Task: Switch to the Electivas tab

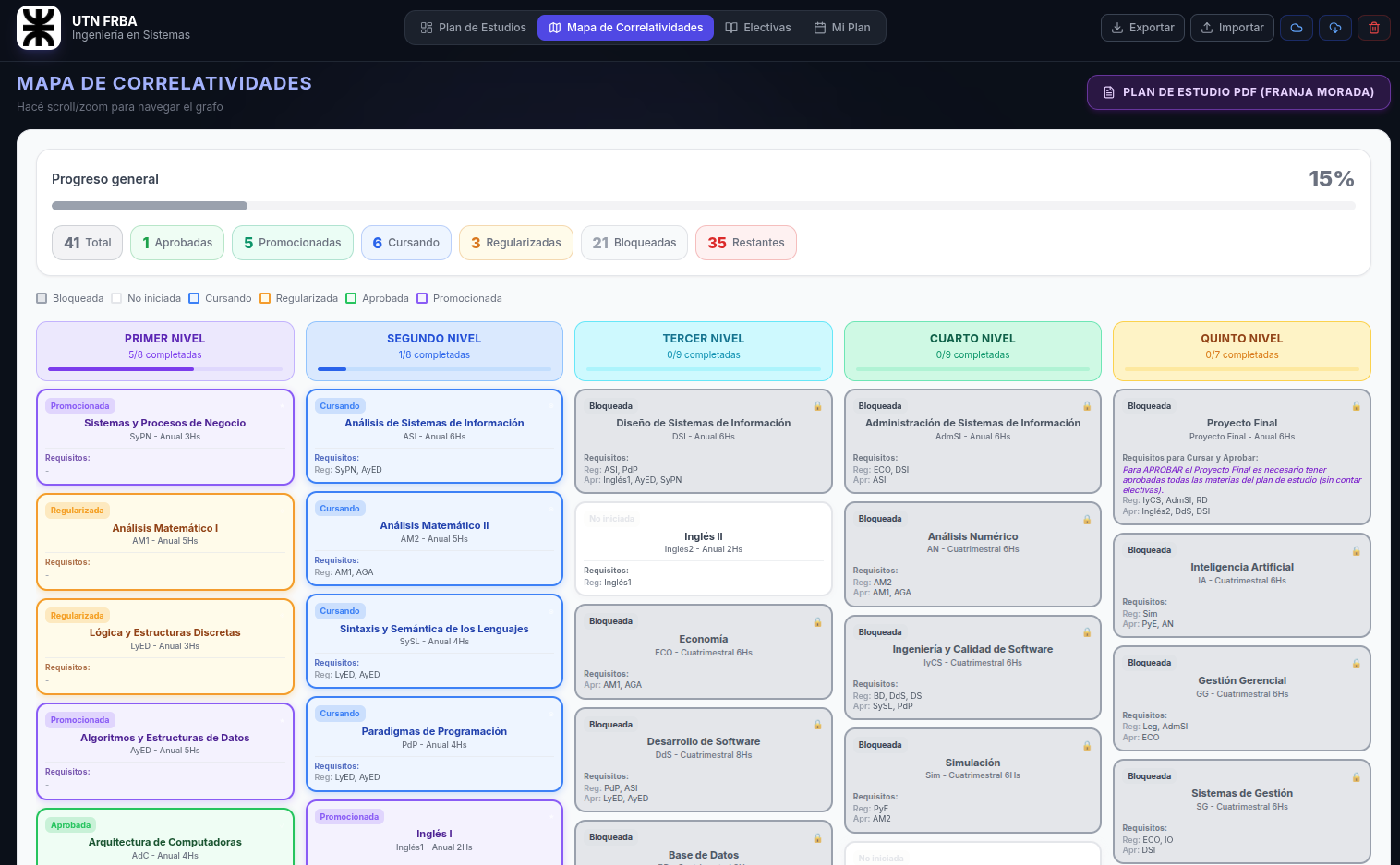Action: 757,28
